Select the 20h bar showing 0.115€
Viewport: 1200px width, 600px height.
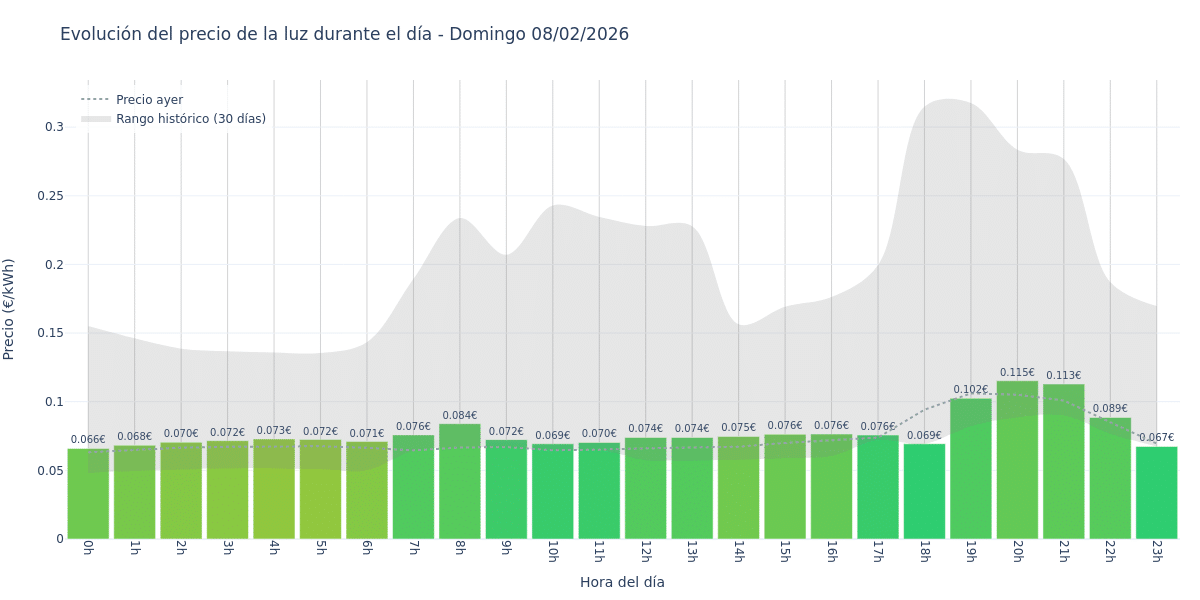click(x=1017, y=460)
